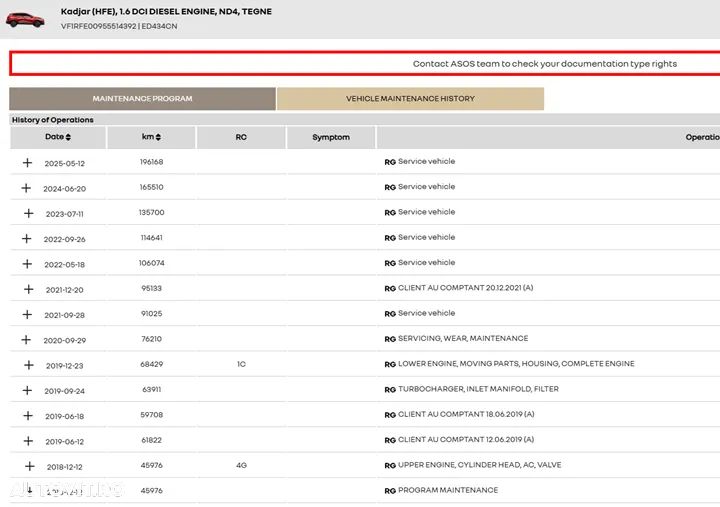720x507 pixels.
Task: Select 'CLIENT AU COMPTANT 20.12.2021' operation
Action: [465, 288]
